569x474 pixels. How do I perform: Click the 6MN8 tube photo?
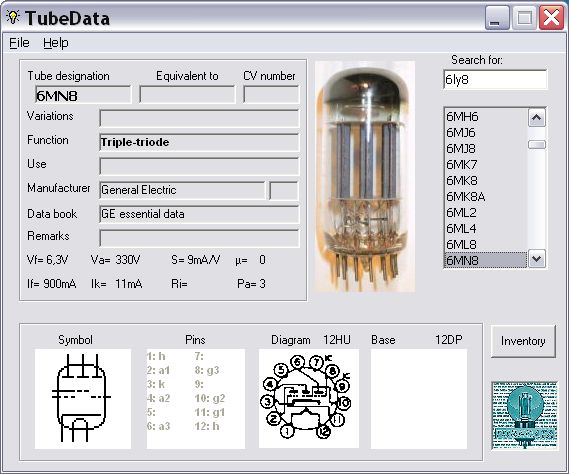tap(365, 176)
